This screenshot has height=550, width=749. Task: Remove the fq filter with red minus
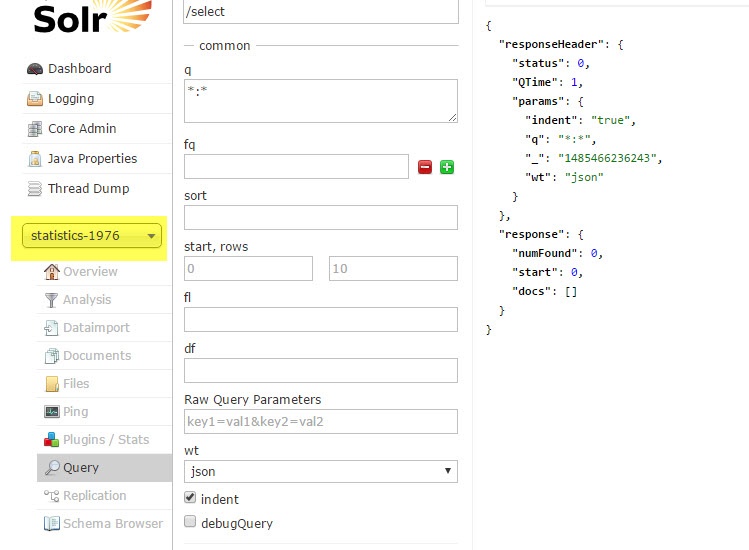[x=424, y=167]
